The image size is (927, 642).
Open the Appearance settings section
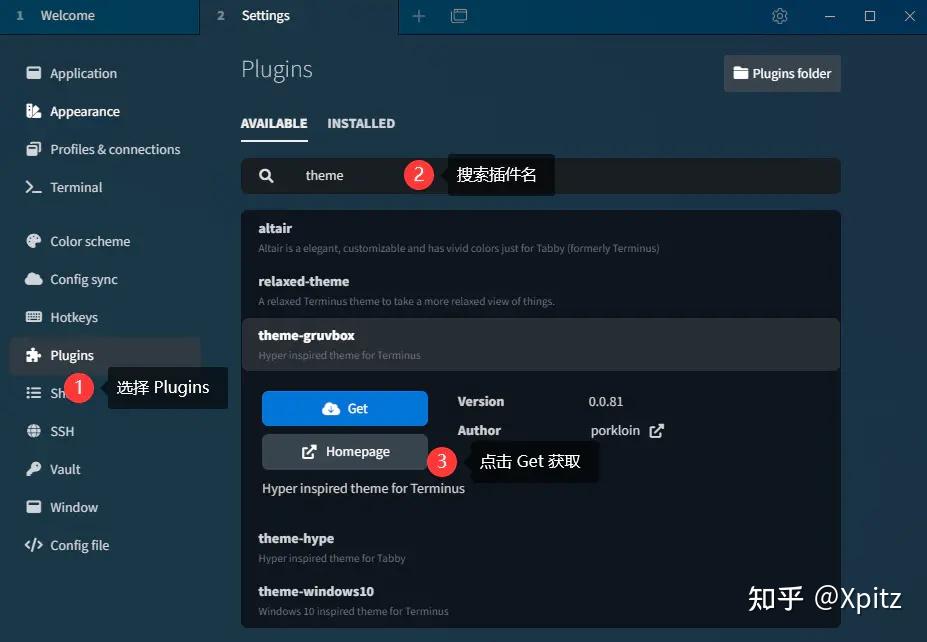coord(80,111)
